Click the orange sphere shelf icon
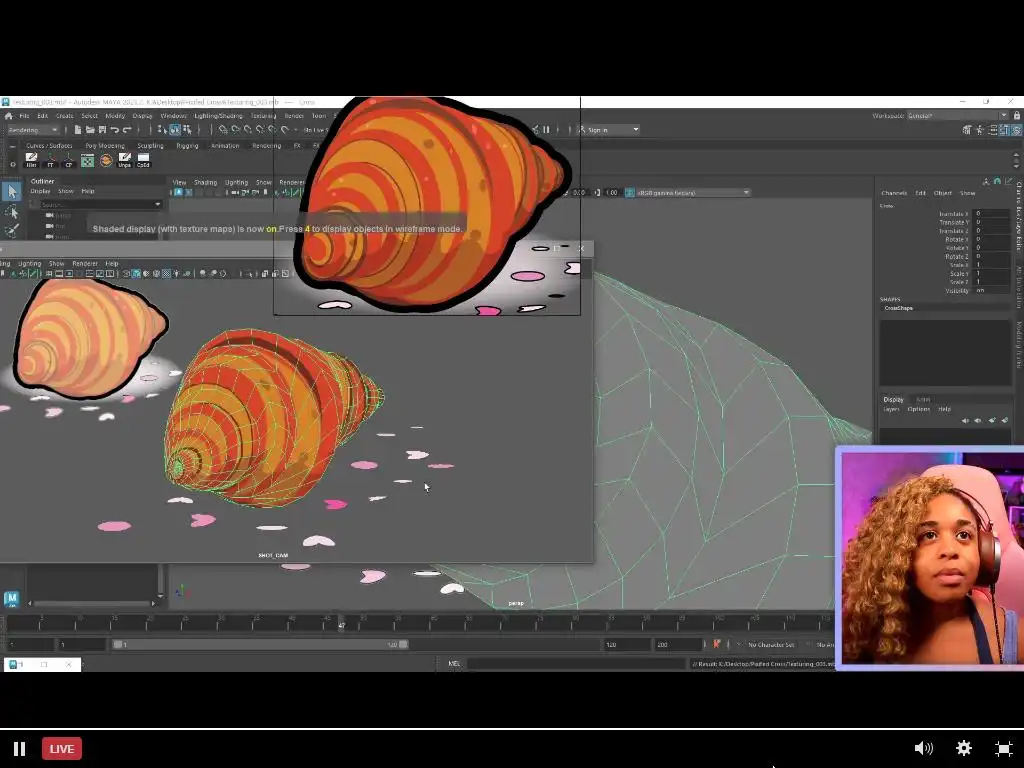 (x=106, y=160)
